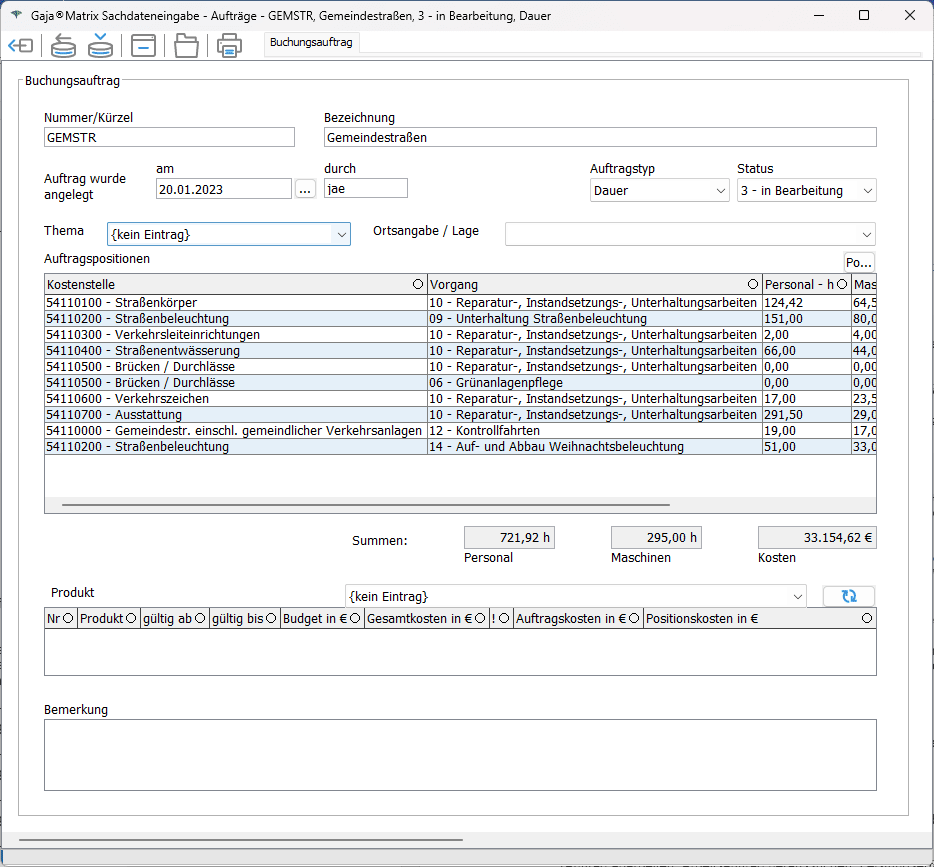Toggle the circle in Vorgang column header

(x=752, y=284)
